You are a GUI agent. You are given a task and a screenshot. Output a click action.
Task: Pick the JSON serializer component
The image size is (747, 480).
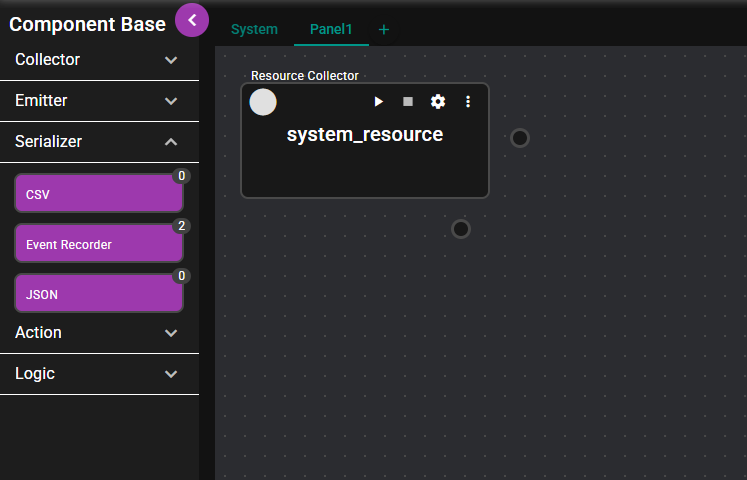pyautogui.click(x=98, y=294)
